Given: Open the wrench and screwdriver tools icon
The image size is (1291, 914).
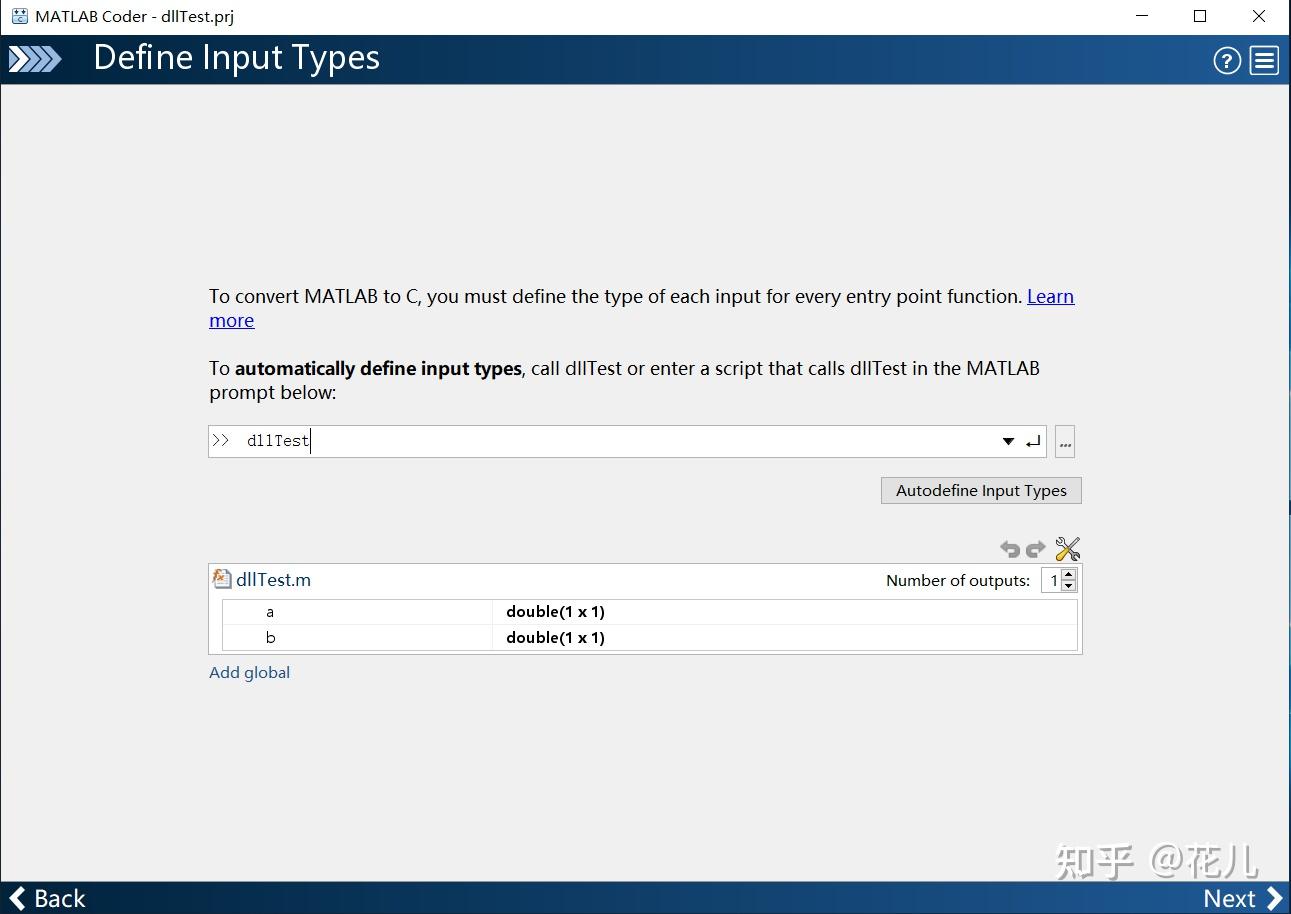Looking at the screenshot, I should [1067, 549].
